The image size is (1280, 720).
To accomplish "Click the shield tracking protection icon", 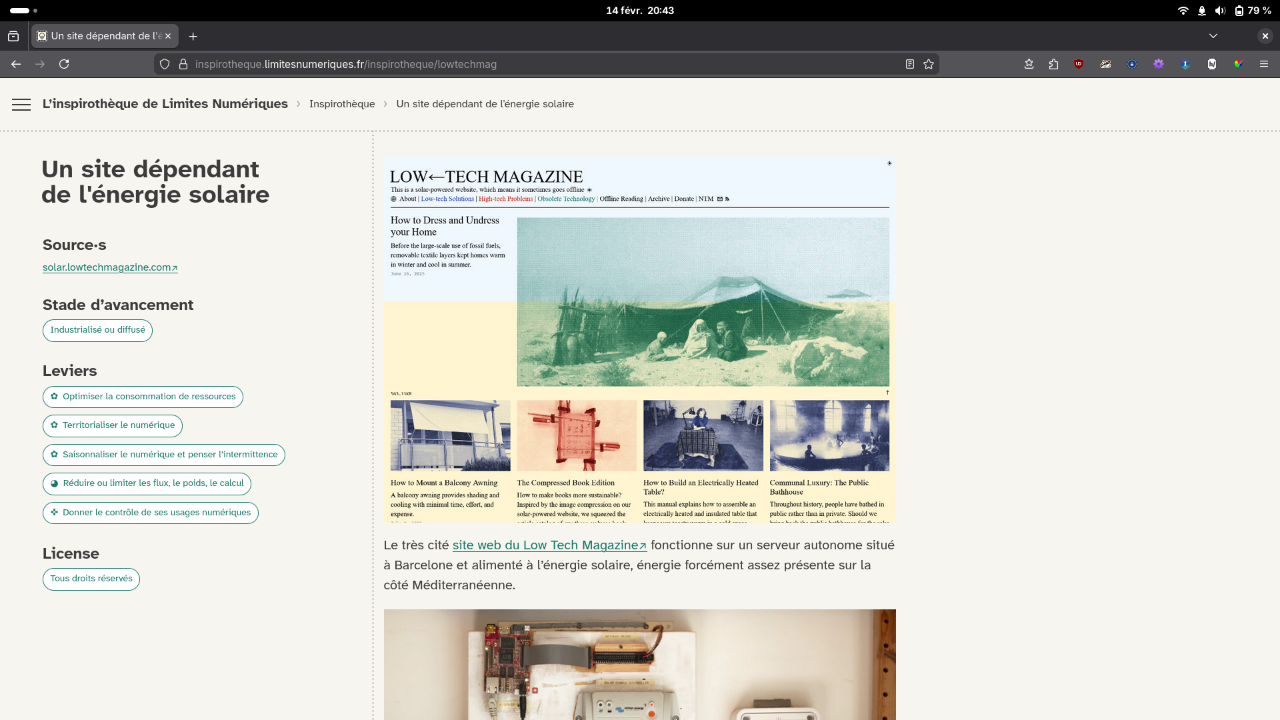I will coord(165,64).
